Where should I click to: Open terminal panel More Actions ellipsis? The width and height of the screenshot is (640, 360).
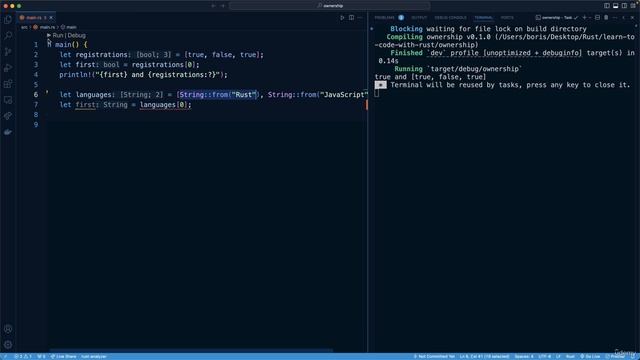tap(615, 18)
